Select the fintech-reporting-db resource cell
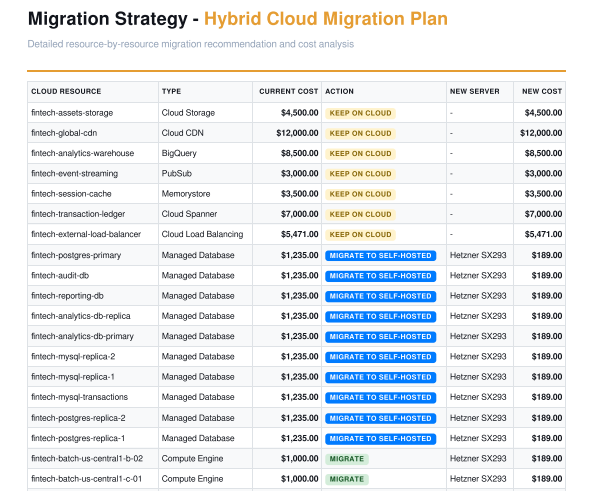 93,296
